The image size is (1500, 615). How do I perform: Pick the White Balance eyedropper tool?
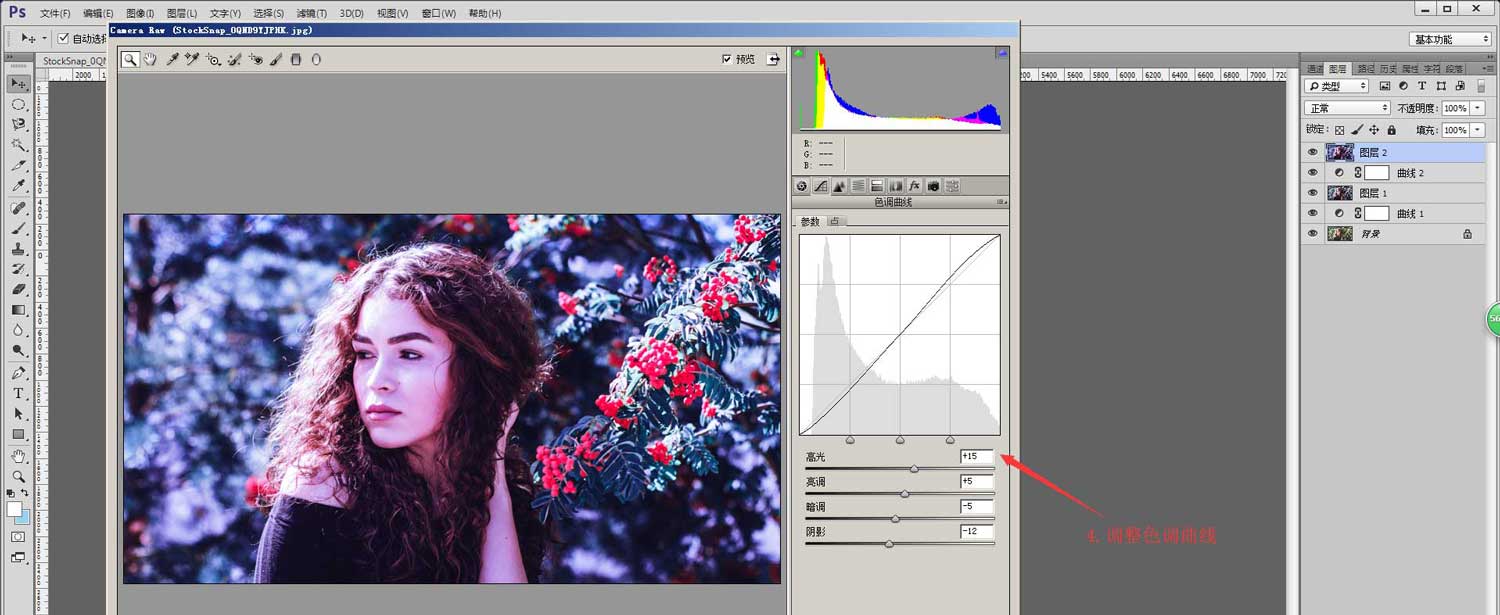point(172,60)
